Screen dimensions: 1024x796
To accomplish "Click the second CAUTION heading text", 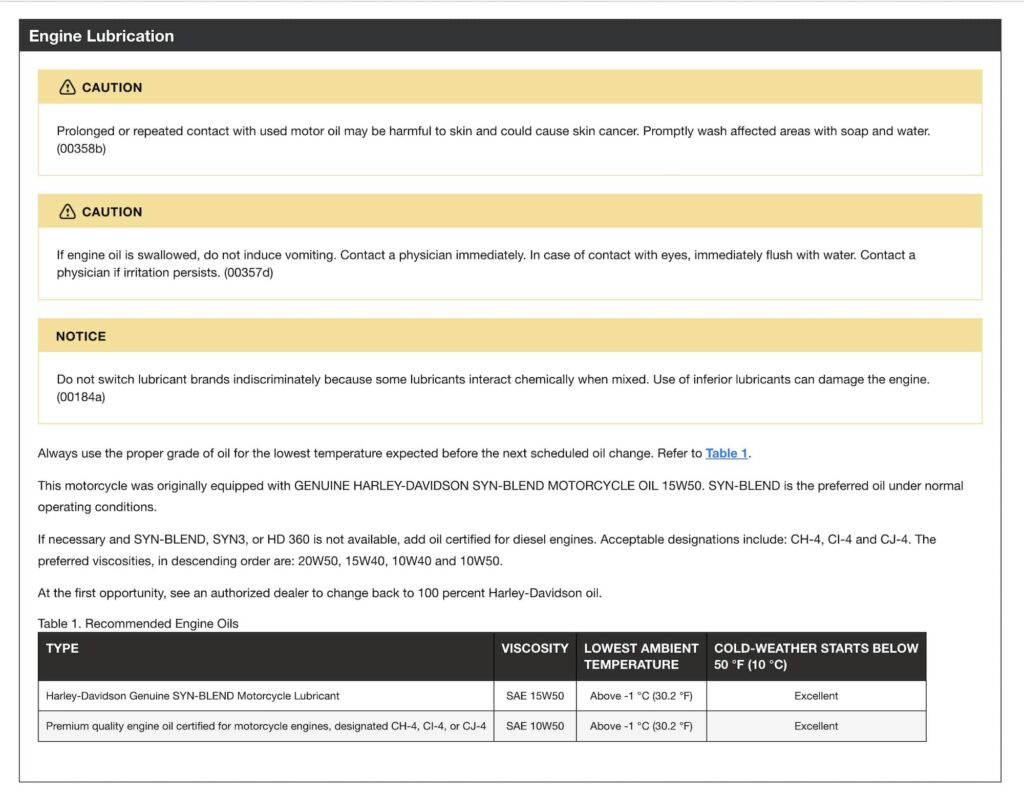I will pos(110,211).
